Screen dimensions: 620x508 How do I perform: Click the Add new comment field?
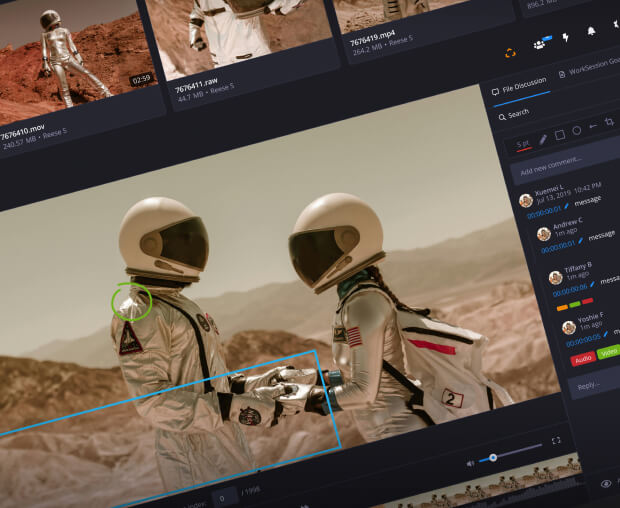tap(565, 159)
